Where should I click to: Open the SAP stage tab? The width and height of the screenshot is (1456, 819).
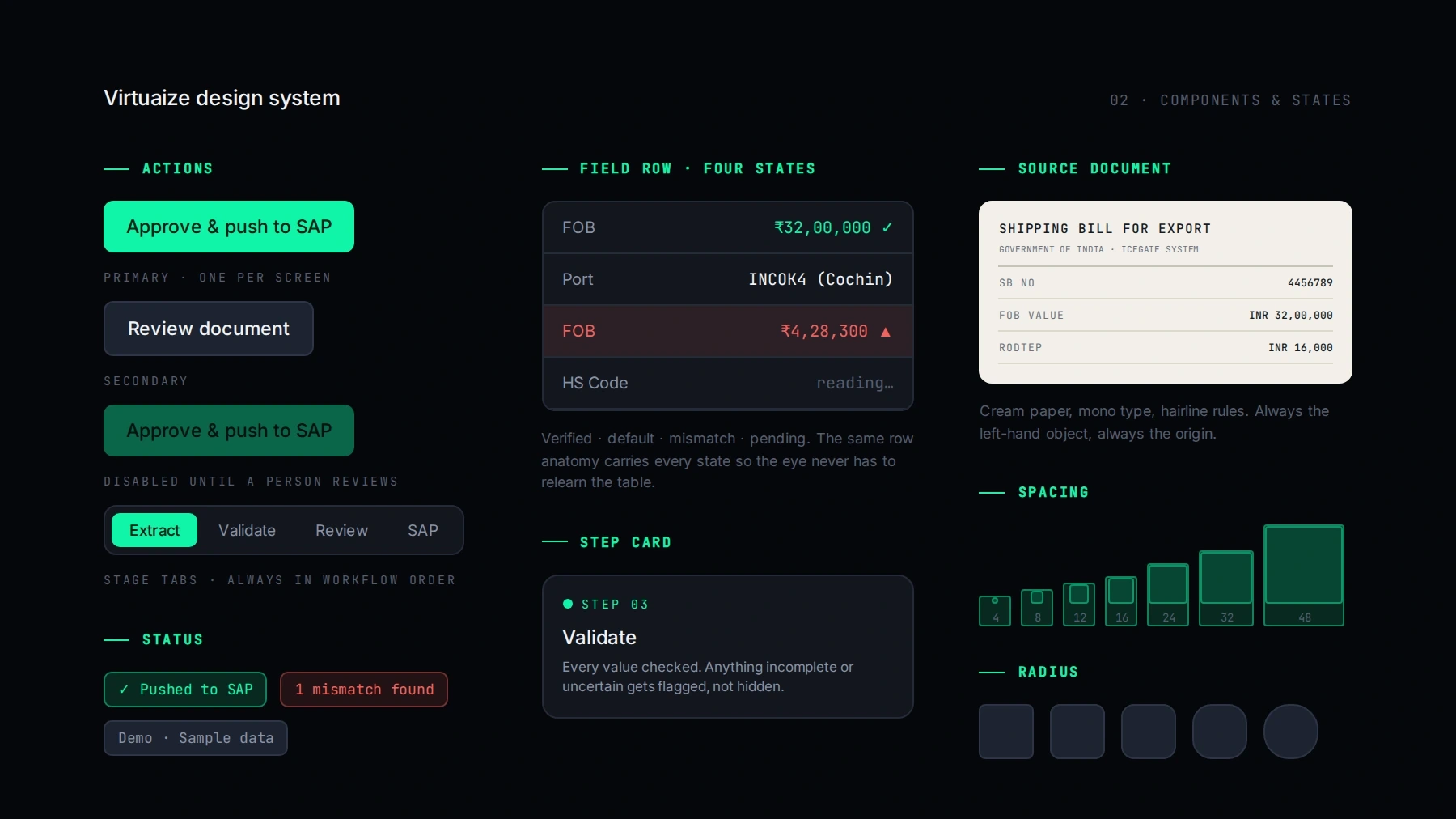click(423, 530)
